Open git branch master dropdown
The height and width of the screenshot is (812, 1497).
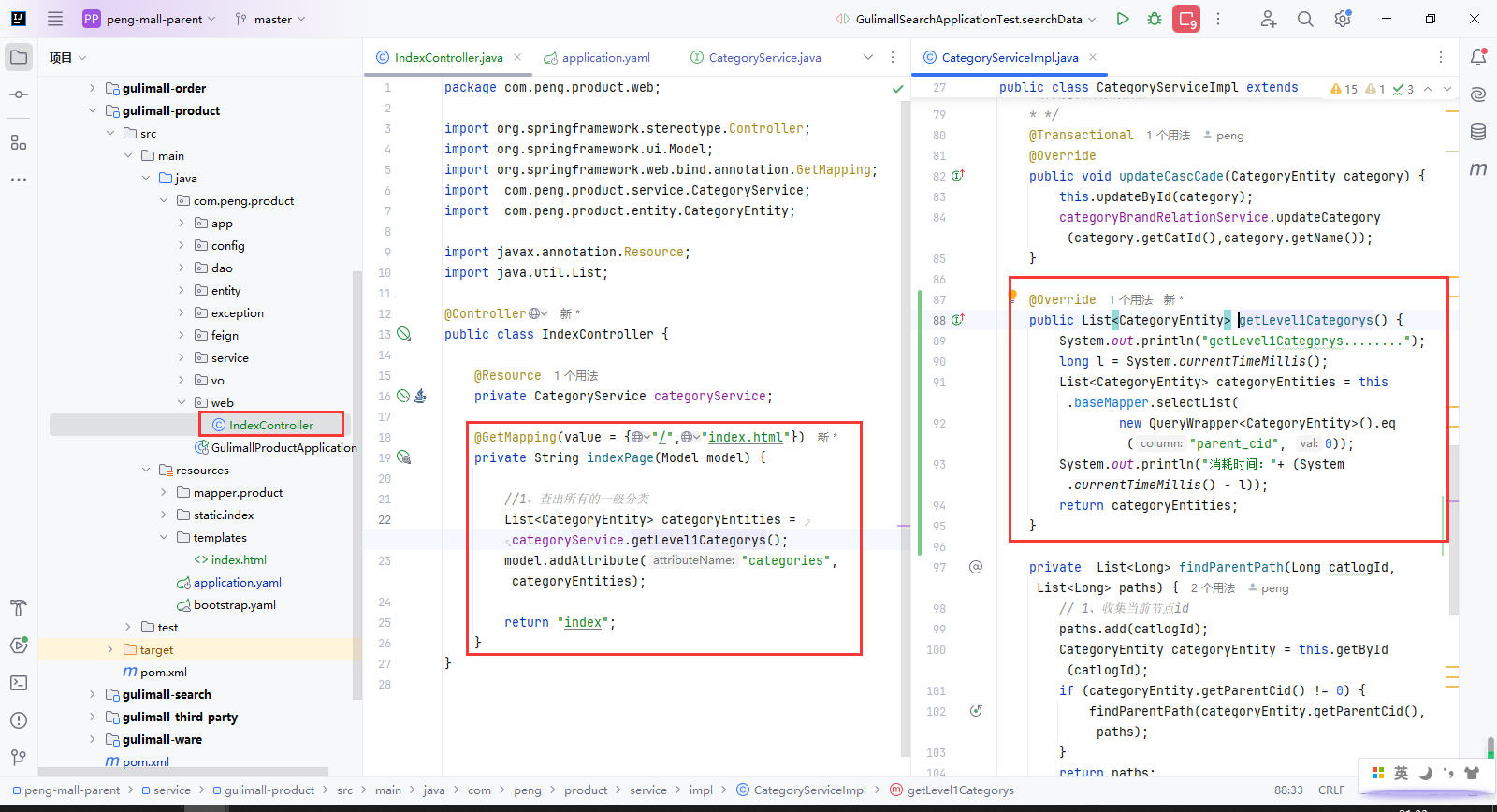pos(271,19)
